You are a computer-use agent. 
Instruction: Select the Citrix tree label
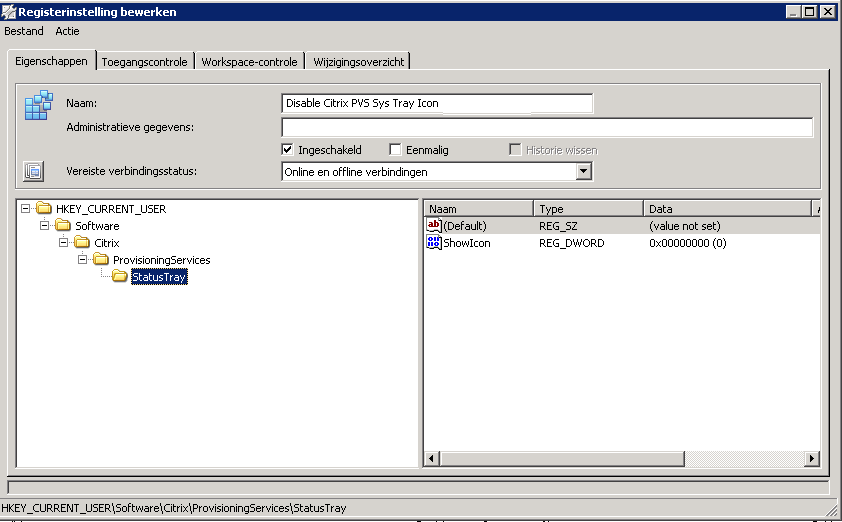click(x=106, y=243)
